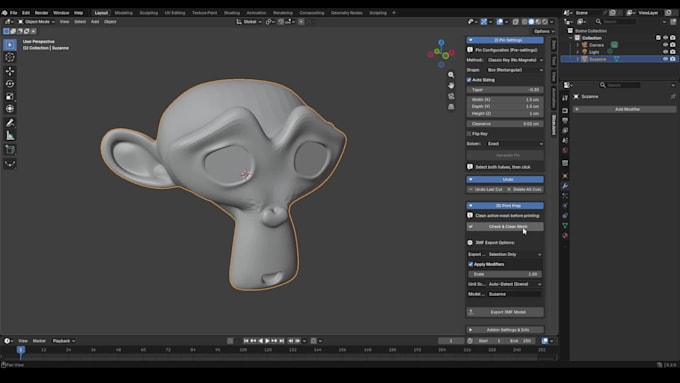The image size is (680, 383).
Task: Open the File menu
Action: [14, 13]
